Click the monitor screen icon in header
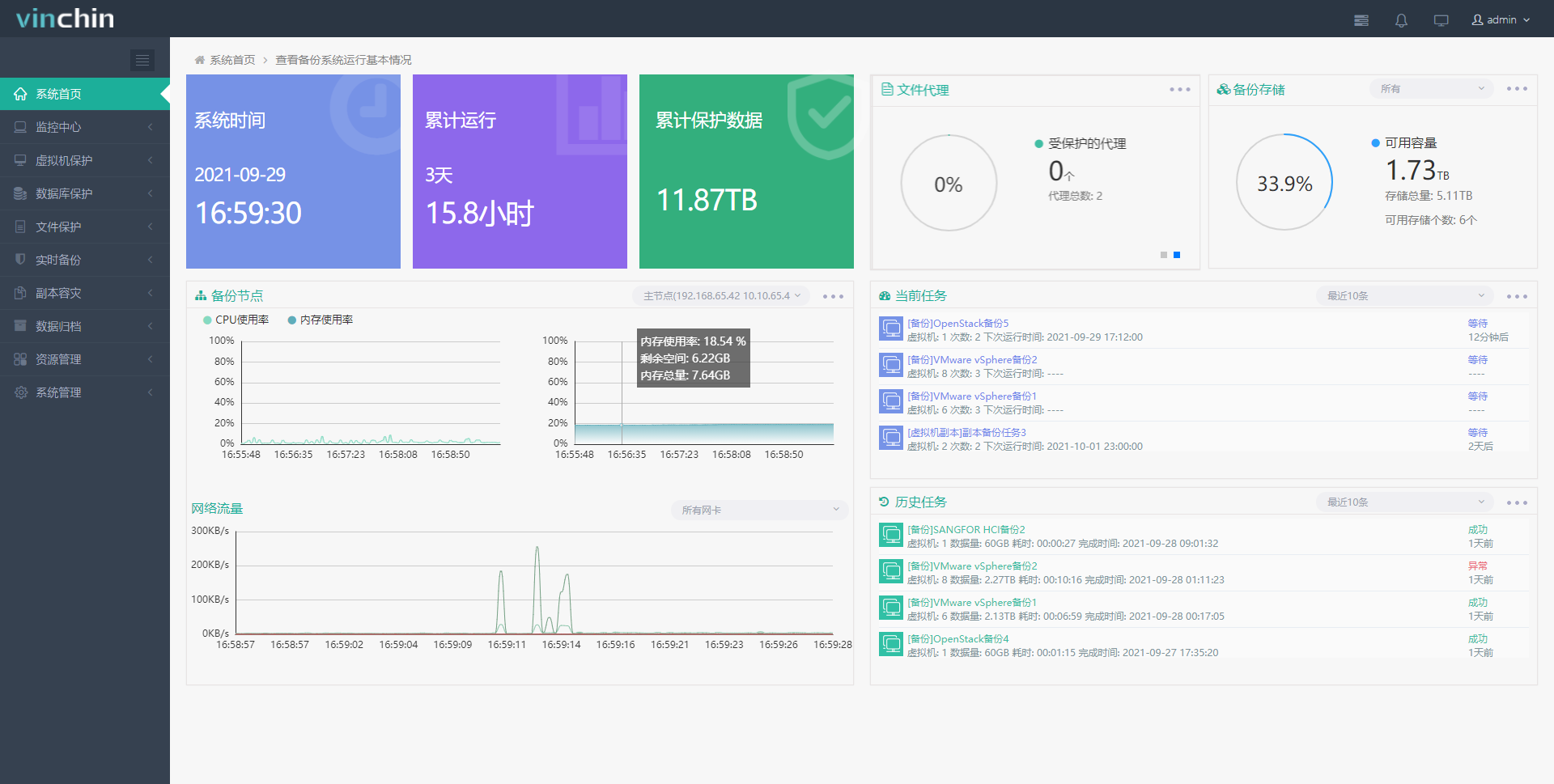The image size is (1554, 784). pyautogui.click(x=1441, y=20)
